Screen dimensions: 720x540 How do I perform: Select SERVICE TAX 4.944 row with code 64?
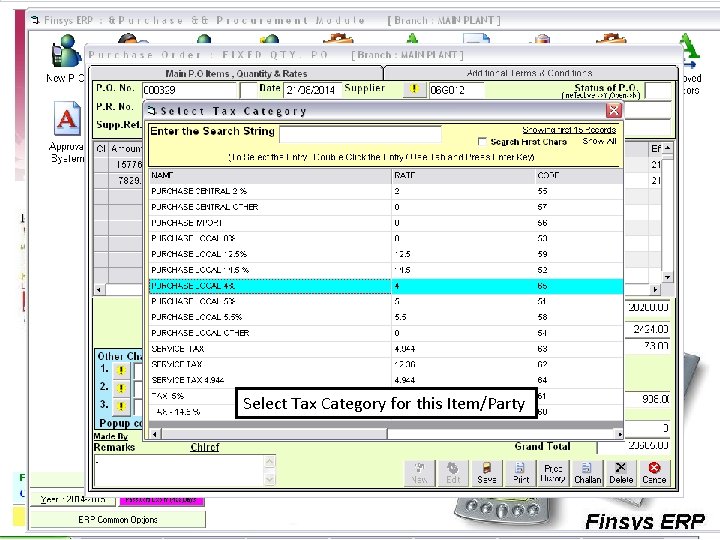(x=386, y=380)
